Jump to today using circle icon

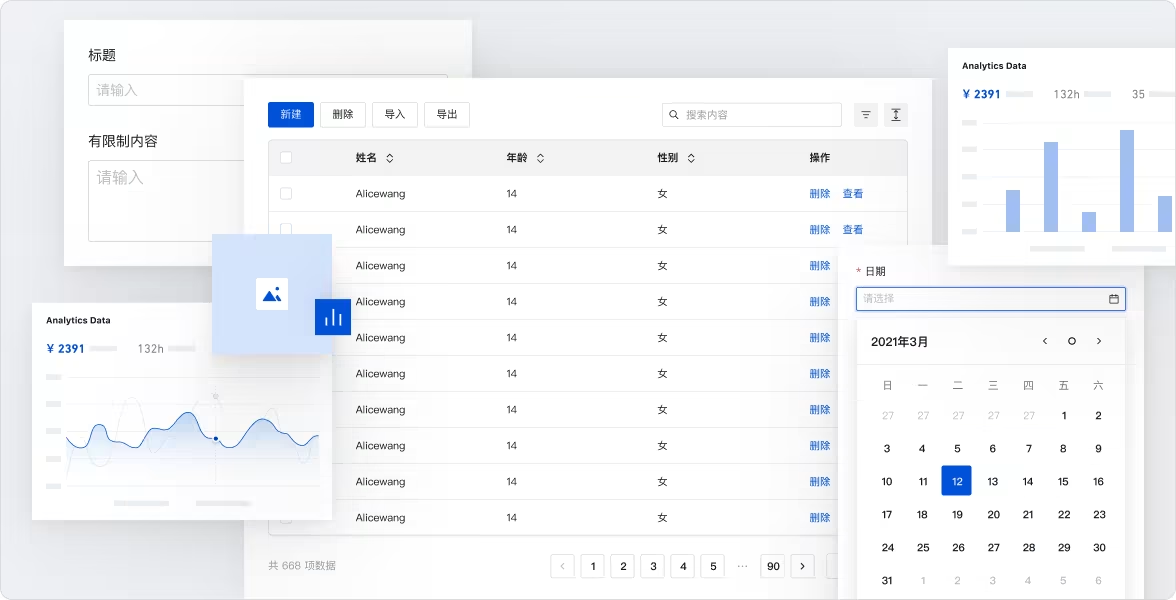[1072, 341]
